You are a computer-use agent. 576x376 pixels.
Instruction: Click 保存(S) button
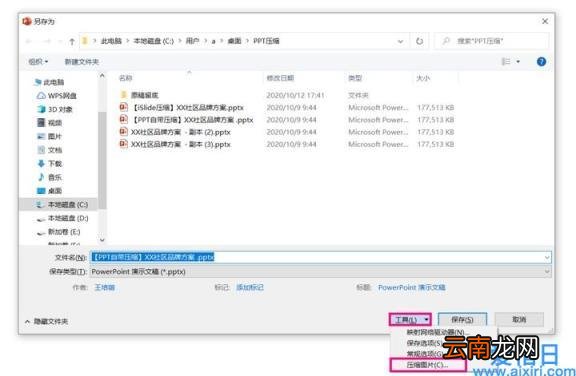coord(462,319)
